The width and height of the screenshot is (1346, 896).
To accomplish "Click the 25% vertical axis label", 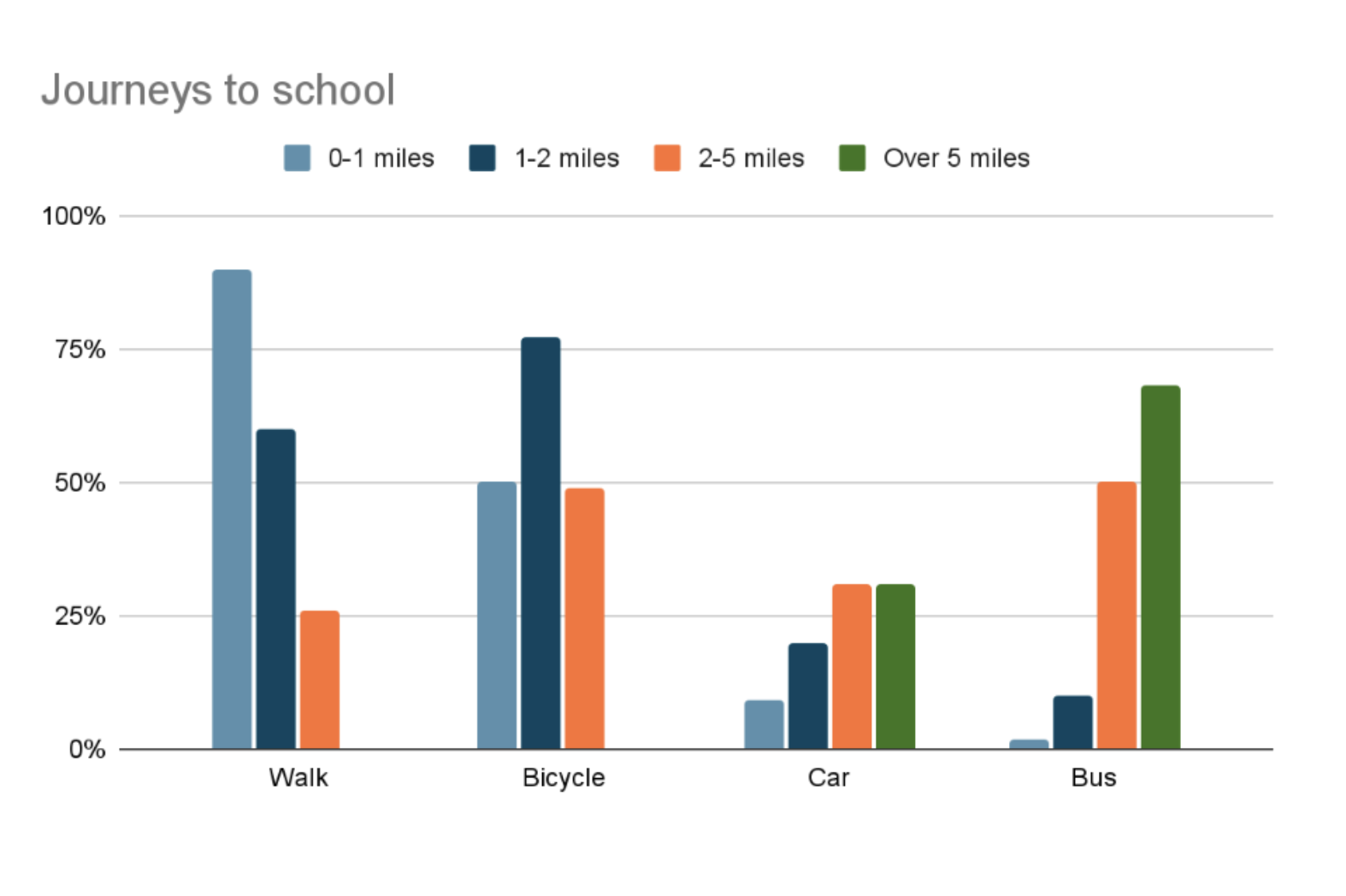I will pyautogui.click(x=80, y=616).
